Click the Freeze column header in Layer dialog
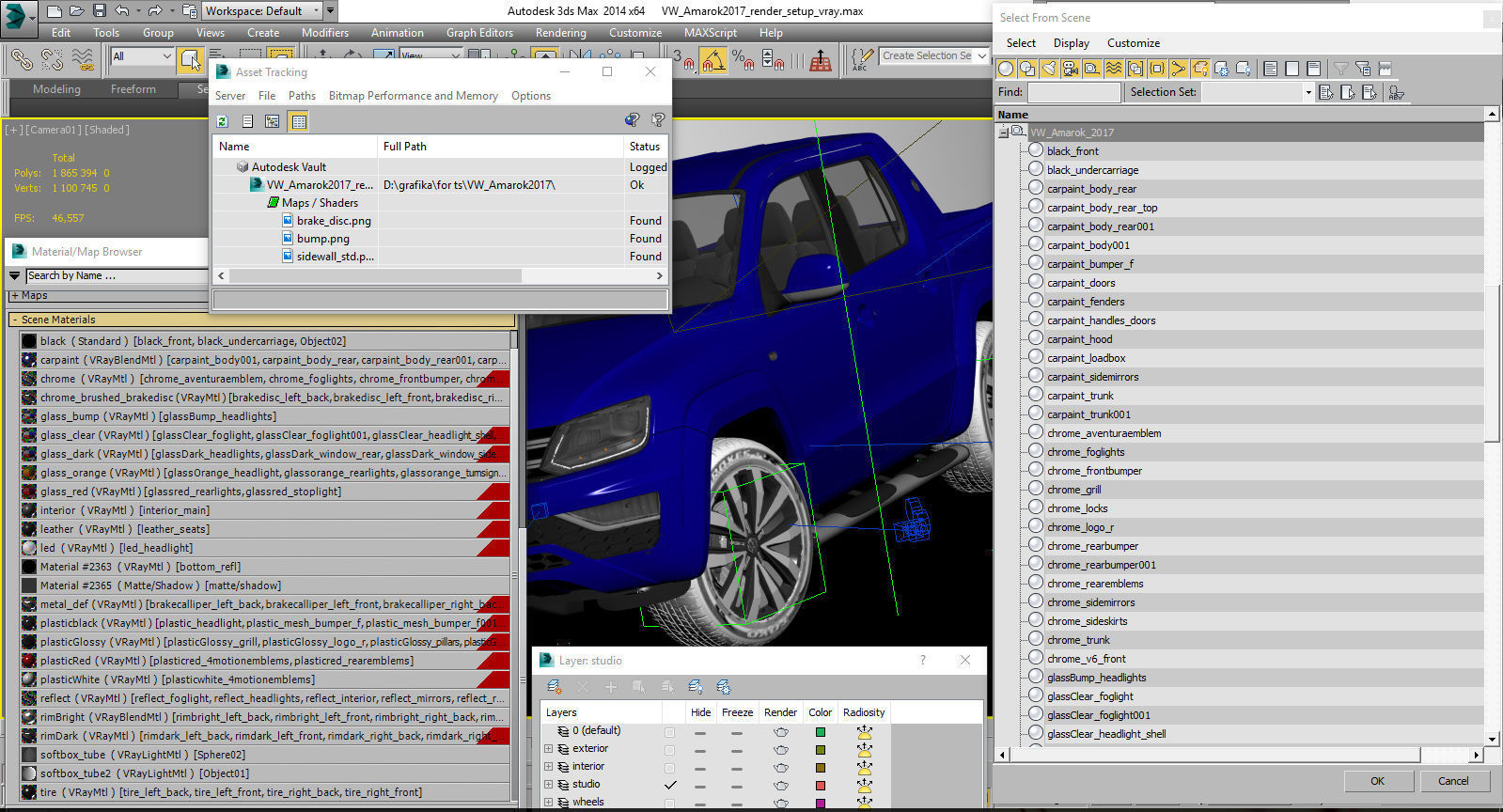This screenshot has width=1503, height=812. 737,712
